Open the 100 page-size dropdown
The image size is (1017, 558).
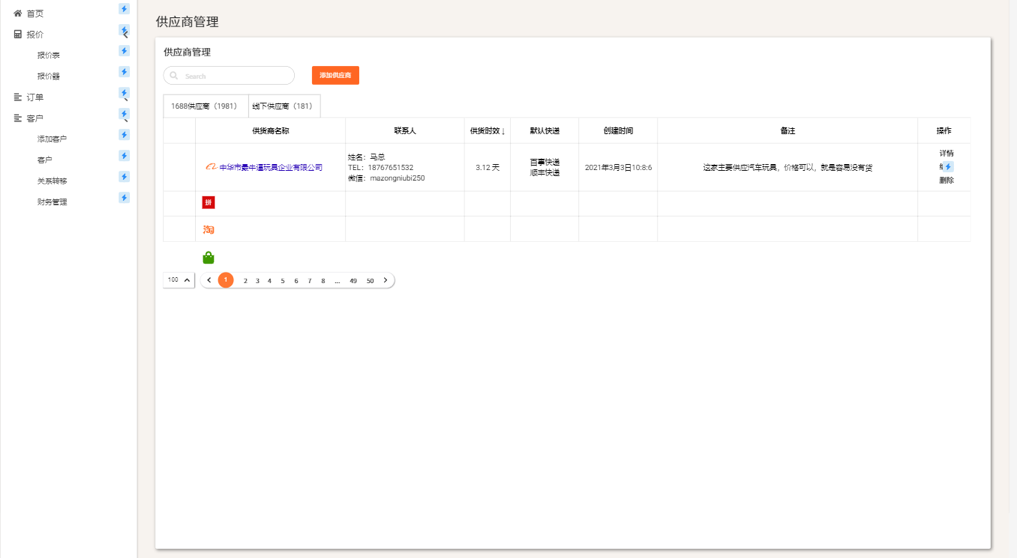pyautogui.click(x=179, y=281)
